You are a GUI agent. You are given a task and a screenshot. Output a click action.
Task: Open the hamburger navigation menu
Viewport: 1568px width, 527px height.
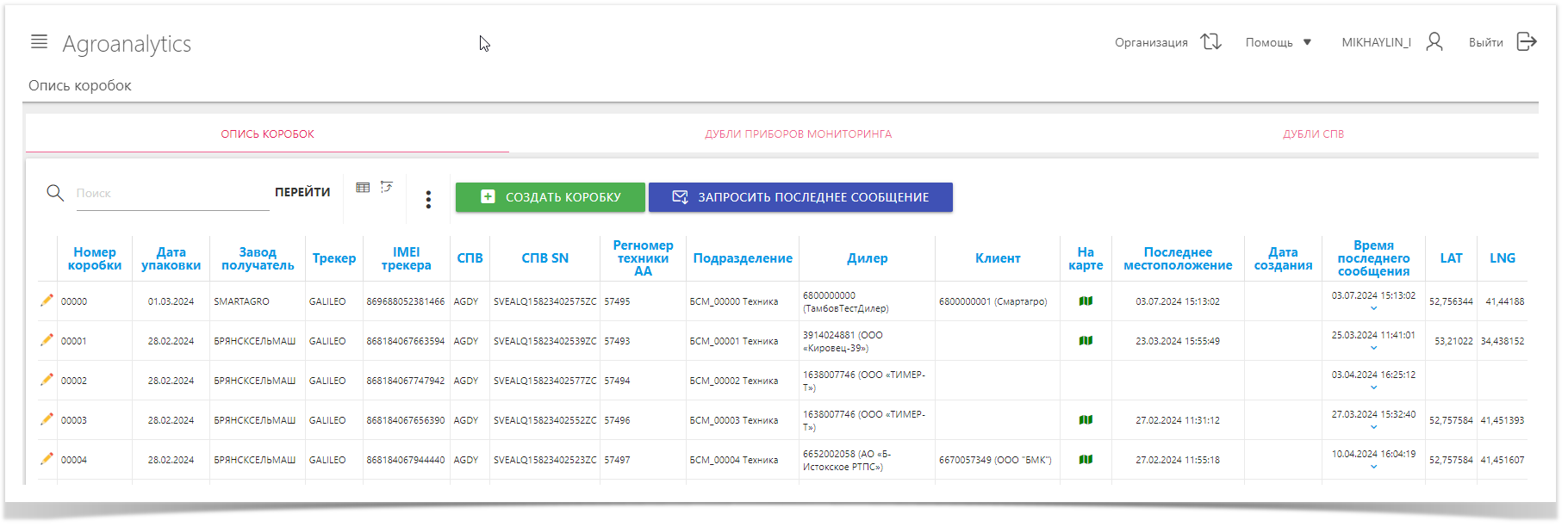39,41
